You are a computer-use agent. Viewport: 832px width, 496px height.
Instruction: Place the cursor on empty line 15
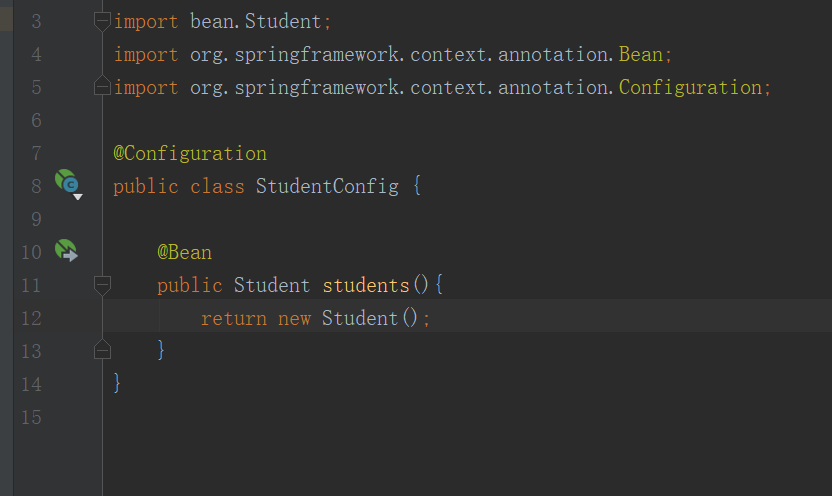[300, 416]
